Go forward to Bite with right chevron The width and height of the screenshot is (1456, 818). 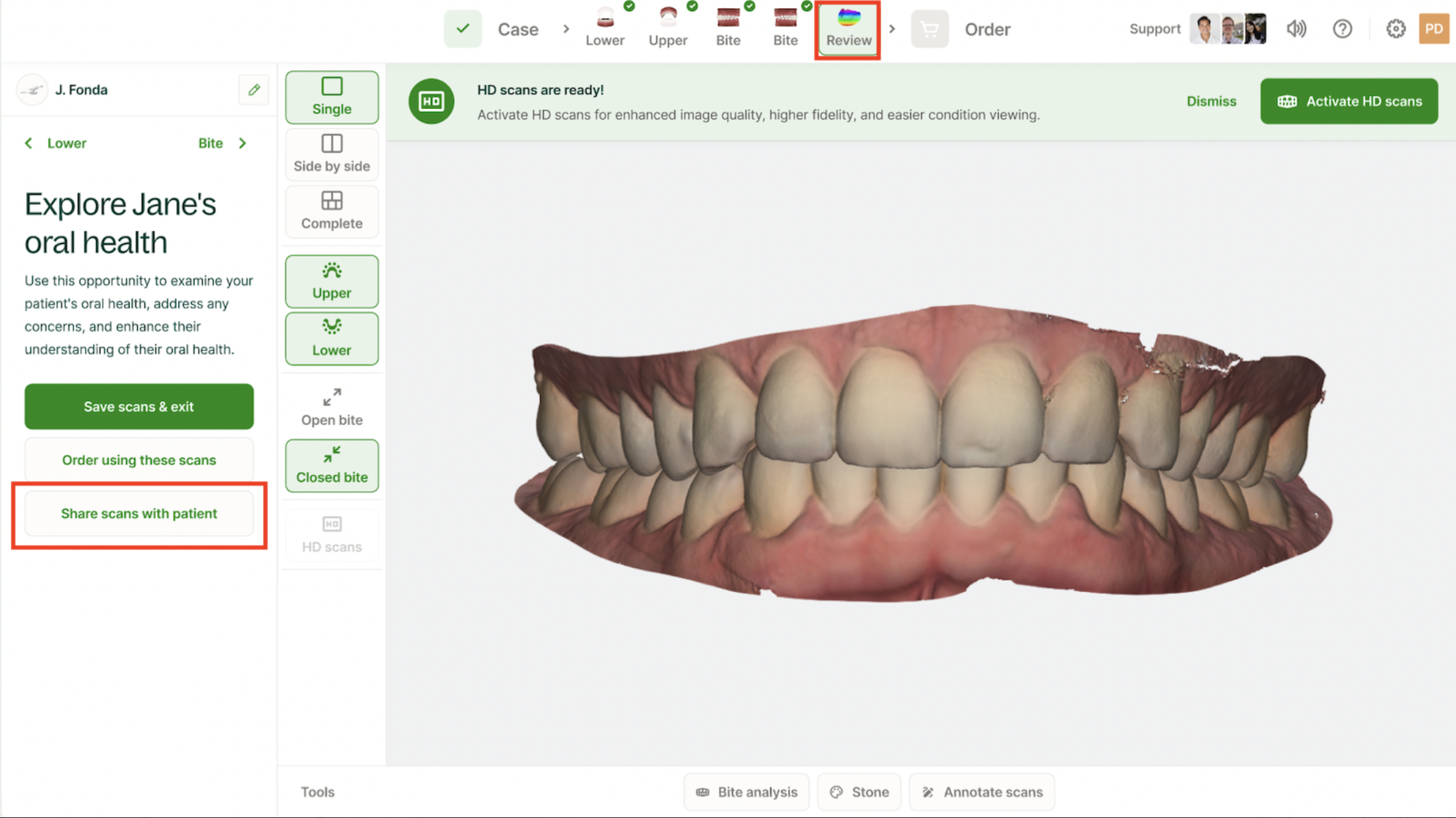point(243,143)
